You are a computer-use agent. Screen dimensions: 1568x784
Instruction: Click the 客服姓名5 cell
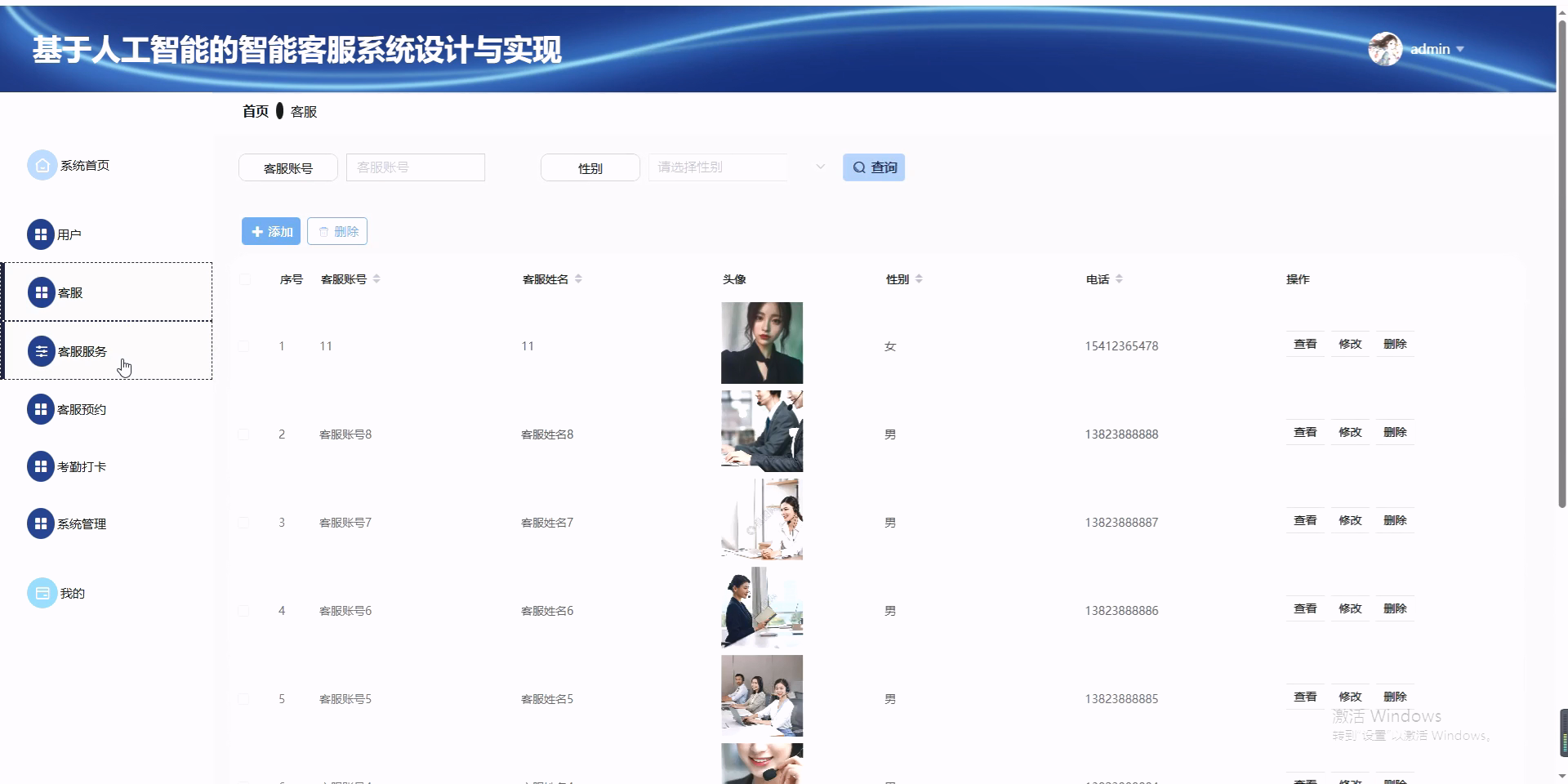[547, 699]
